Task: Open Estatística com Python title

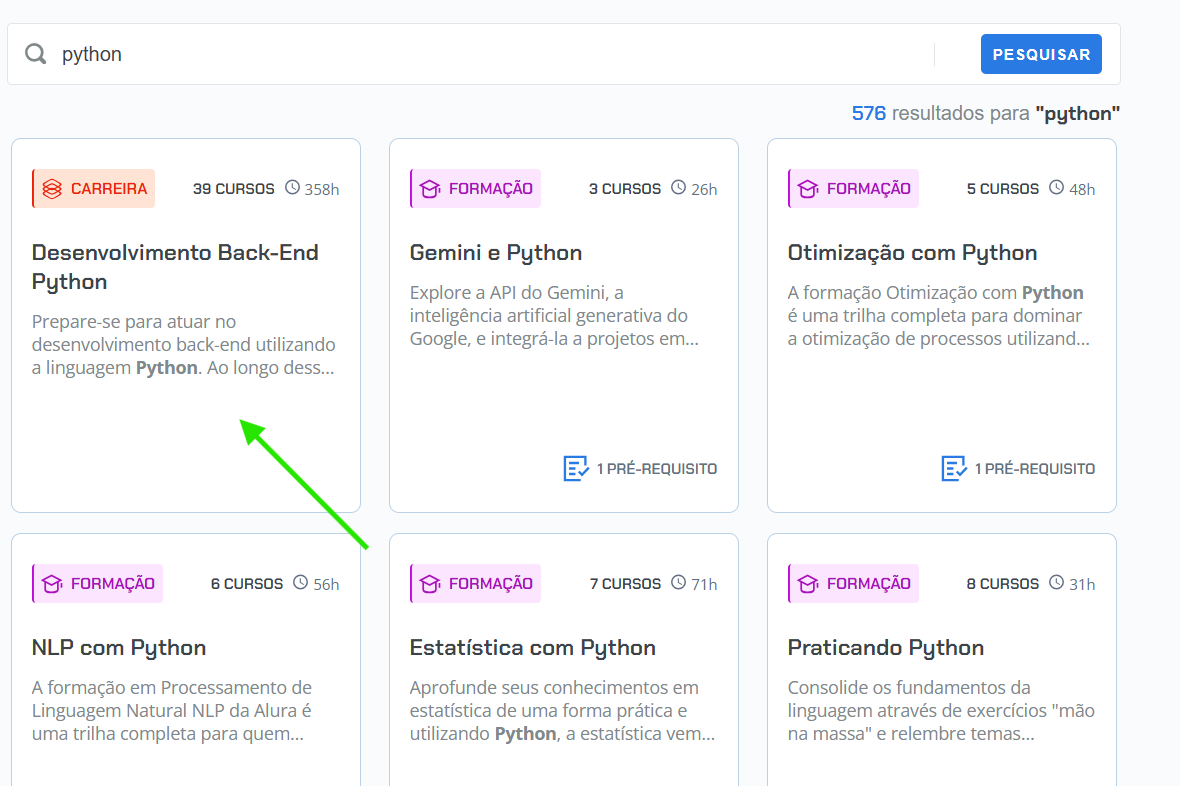Action: point(533,648)
